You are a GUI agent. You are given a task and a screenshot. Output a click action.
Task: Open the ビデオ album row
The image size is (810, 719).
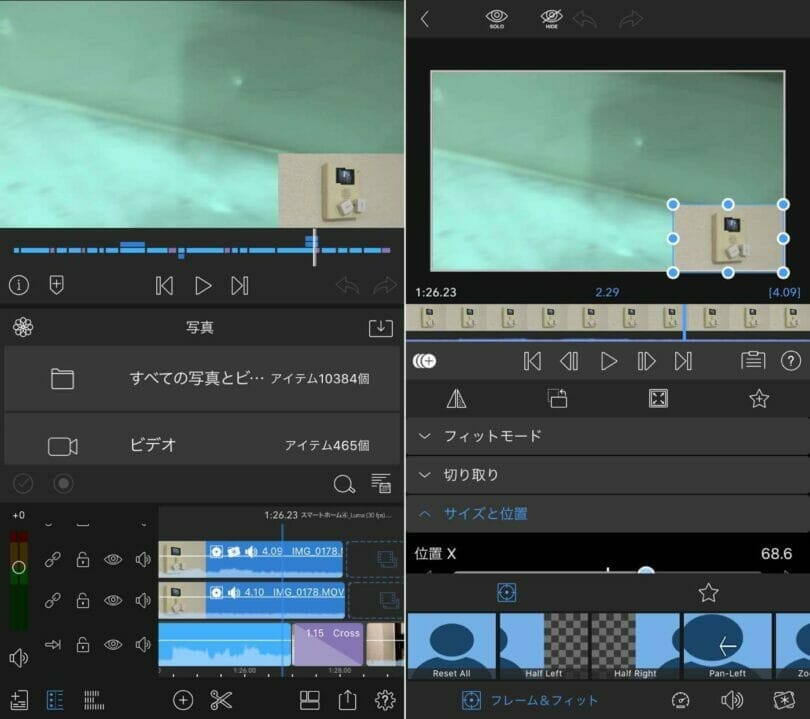(202, 439)
